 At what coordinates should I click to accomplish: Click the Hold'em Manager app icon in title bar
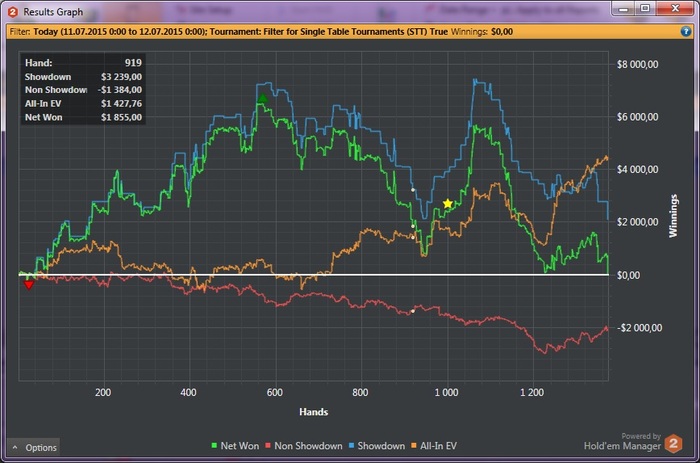[13, 12]
